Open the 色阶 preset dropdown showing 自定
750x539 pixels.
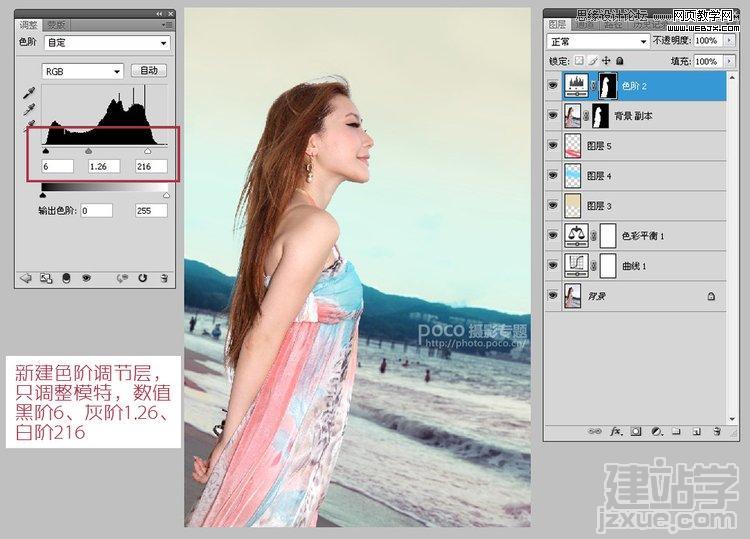click(107, 43)
